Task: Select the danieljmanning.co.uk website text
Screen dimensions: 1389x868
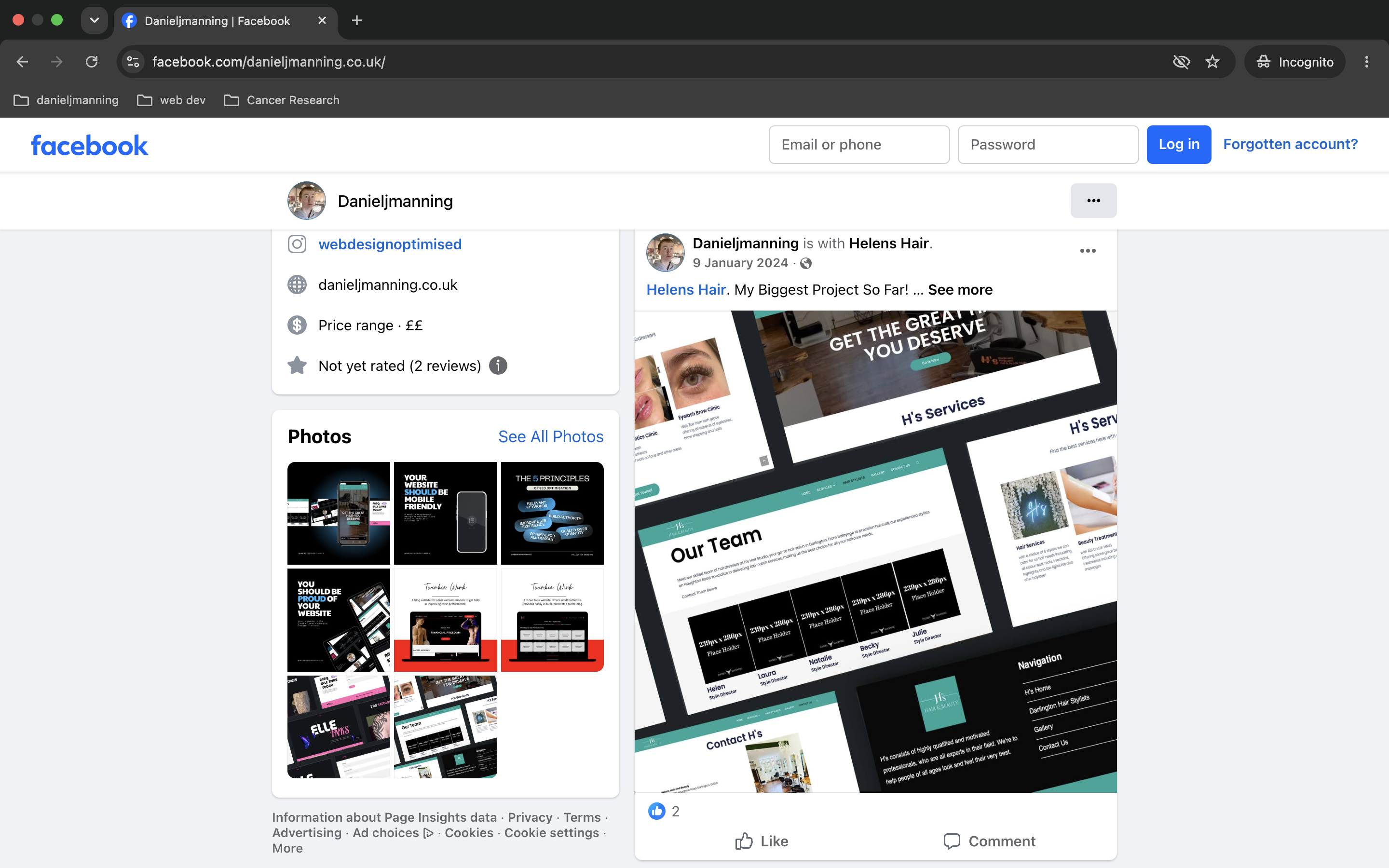Action: (387, 285)
